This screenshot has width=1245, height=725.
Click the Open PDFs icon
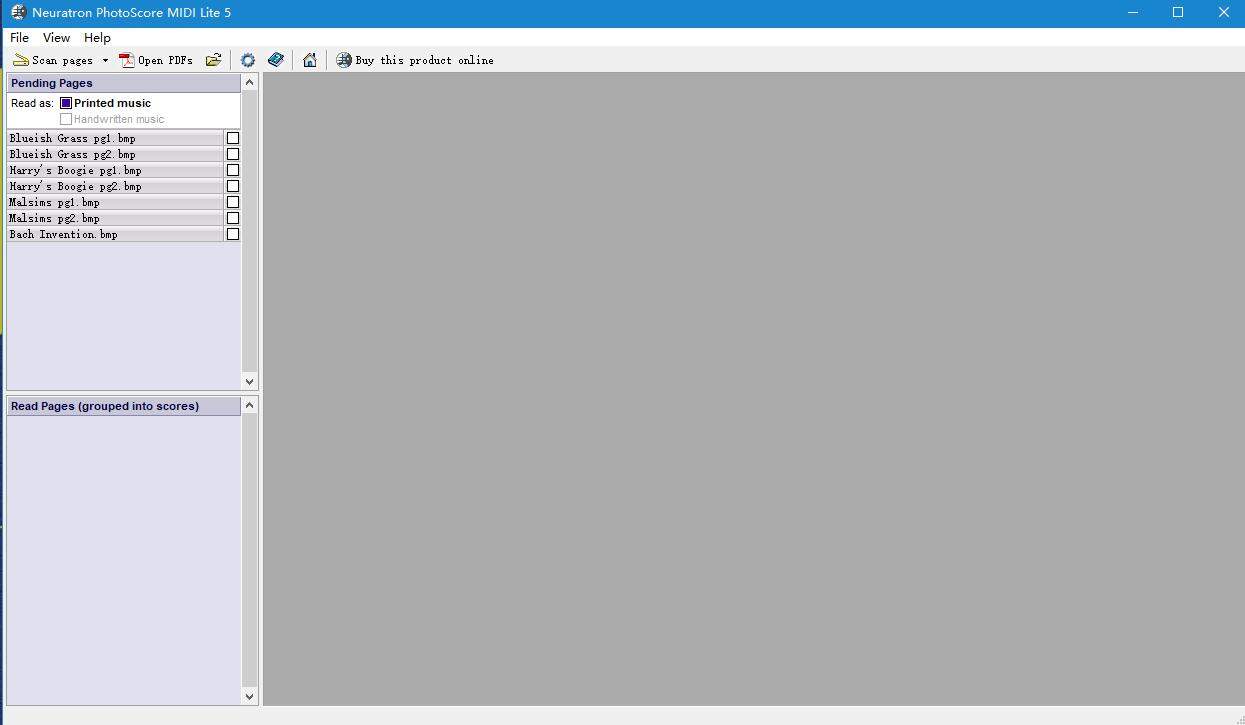(126, 59)
